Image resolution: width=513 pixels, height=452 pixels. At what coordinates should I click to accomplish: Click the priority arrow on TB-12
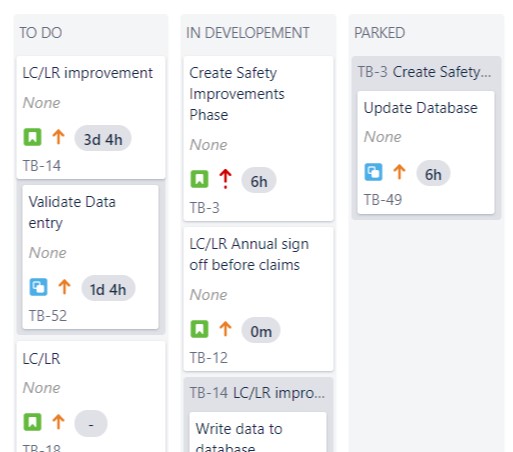click(225, 329)
